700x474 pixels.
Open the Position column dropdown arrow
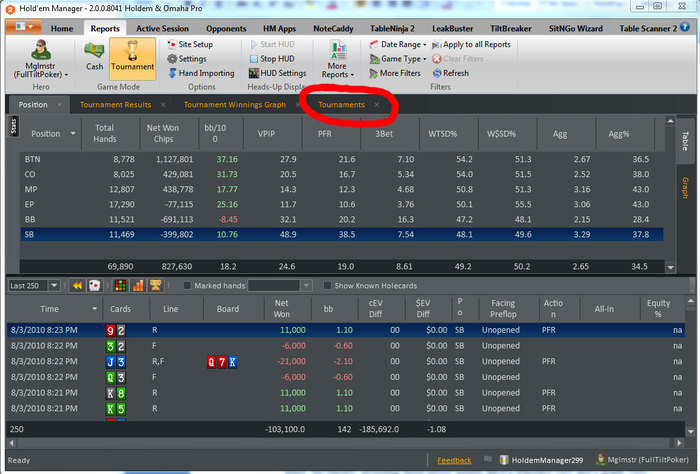[73, 133]
